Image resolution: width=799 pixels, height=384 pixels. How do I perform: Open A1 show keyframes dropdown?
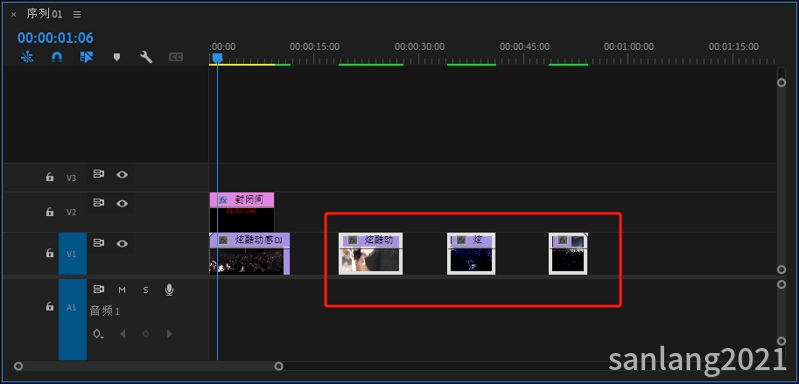[98, 335]
